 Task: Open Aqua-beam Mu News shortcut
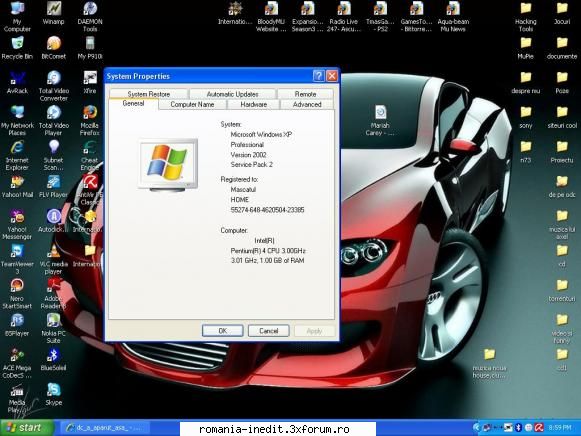click(x=453, y=16)
